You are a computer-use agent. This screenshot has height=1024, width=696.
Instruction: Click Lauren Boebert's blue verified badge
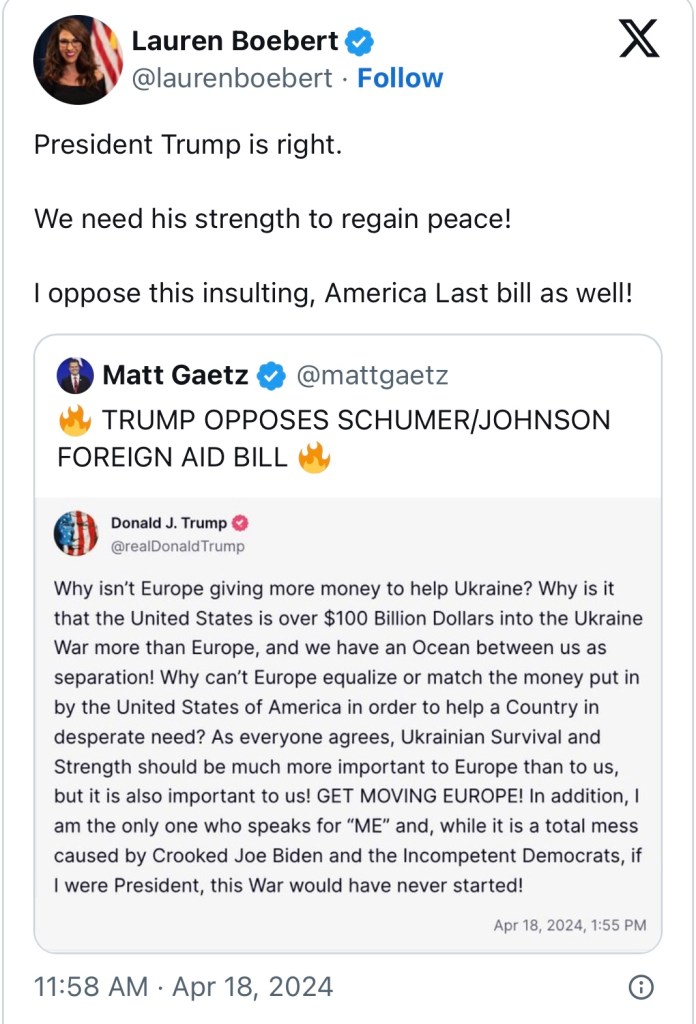click(x=360, y=41)
